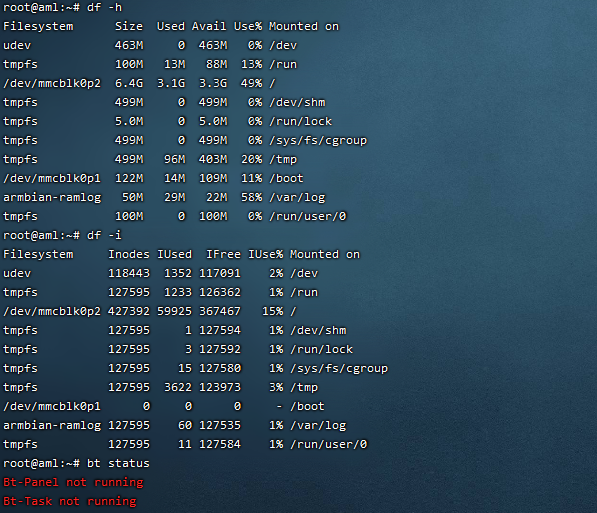The image size is (597, 513).
Task: Click the '6.4G' size value
Action: pos(129,83)
